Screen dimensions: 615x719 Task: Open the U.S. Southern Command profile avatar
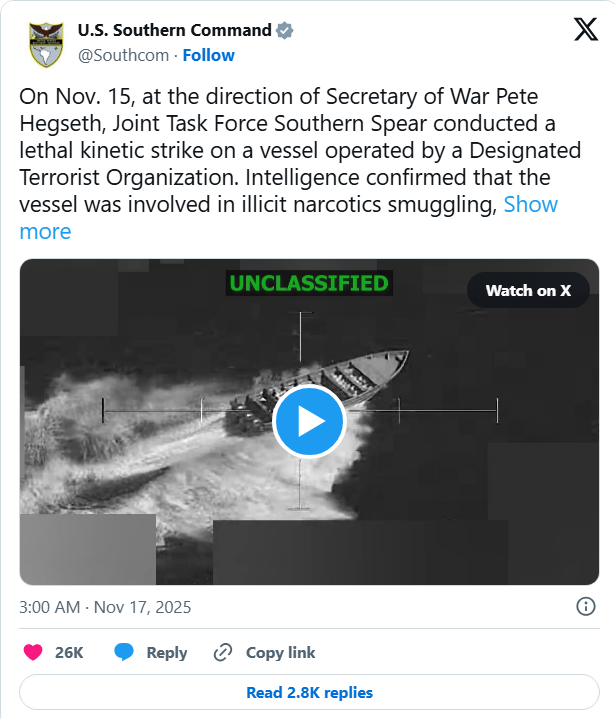coord(43,43)
